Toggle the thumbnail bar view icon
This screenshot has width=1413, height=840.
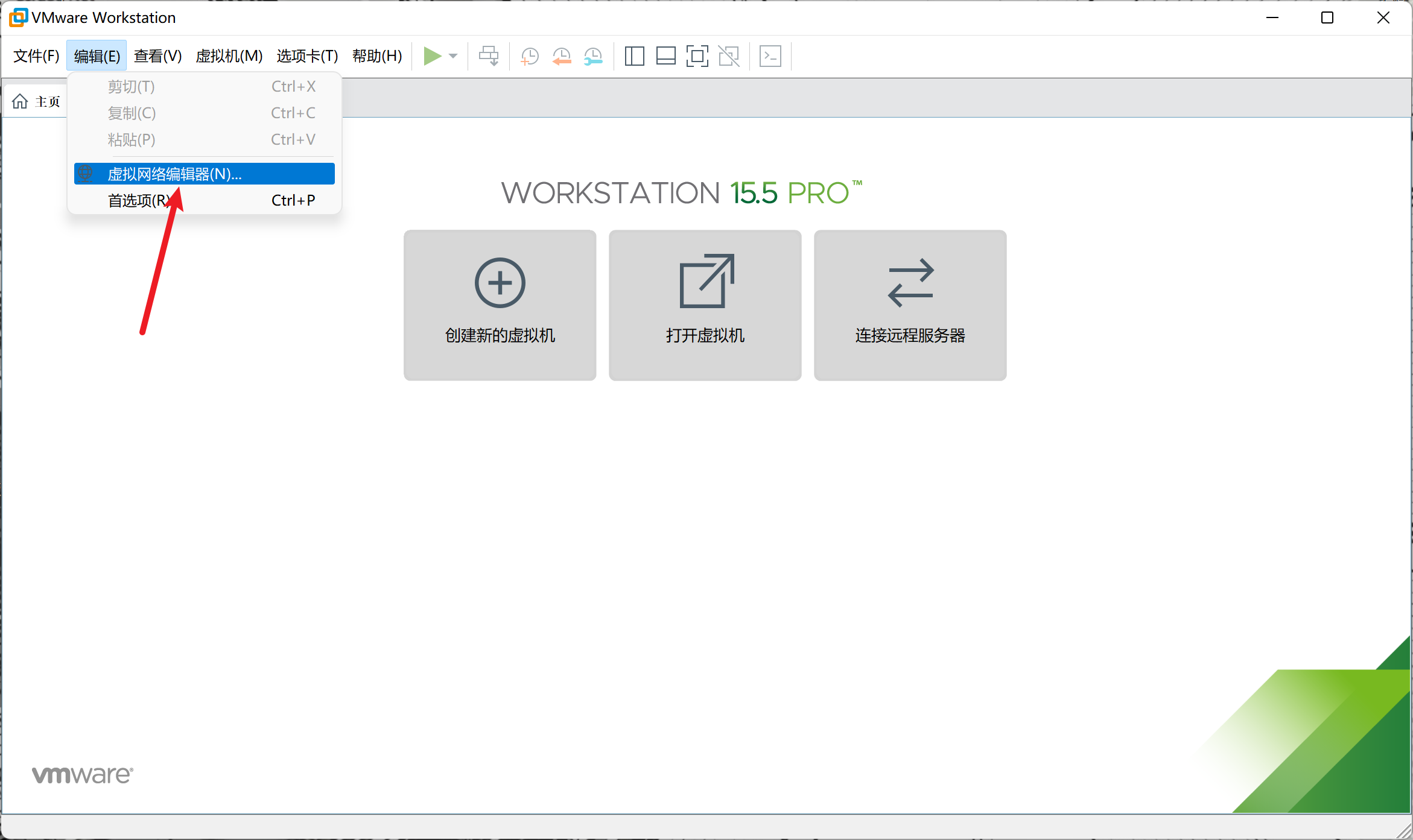coord(665,56)
